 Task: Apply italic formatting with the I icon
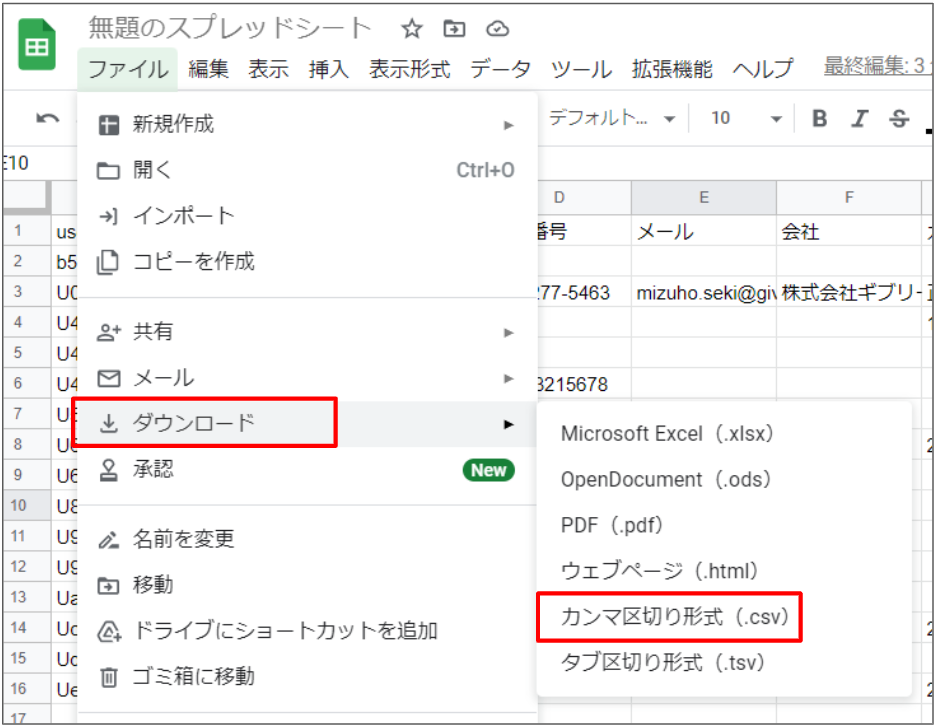859,119
